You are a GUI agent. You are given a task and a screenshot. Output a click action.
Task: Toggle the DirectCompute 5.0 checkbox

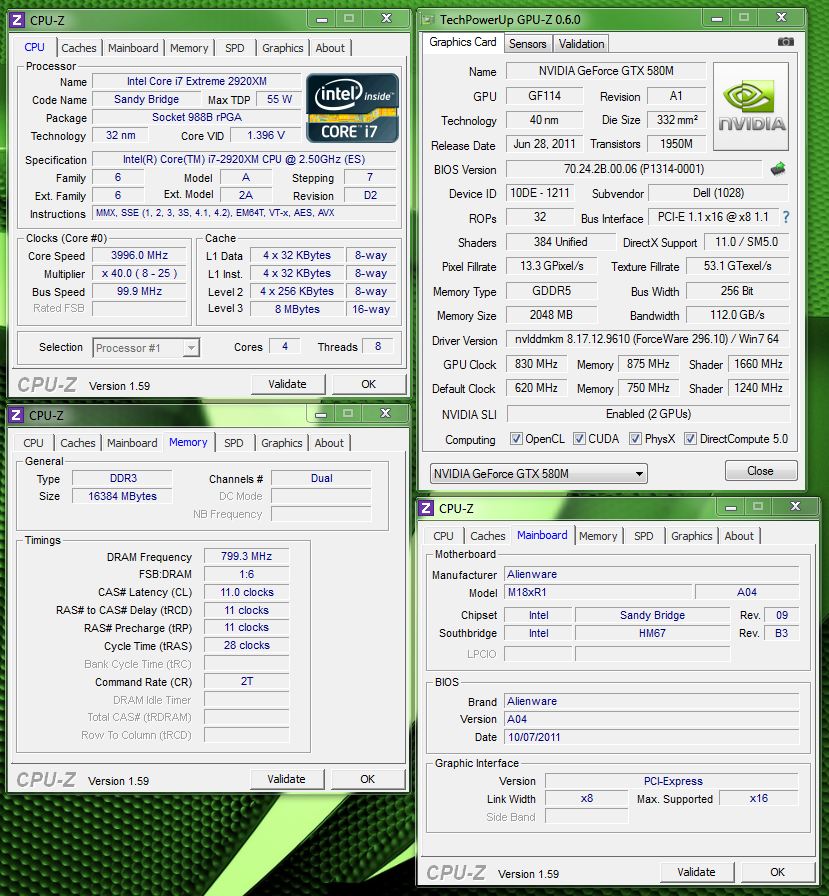coord(690,439)
